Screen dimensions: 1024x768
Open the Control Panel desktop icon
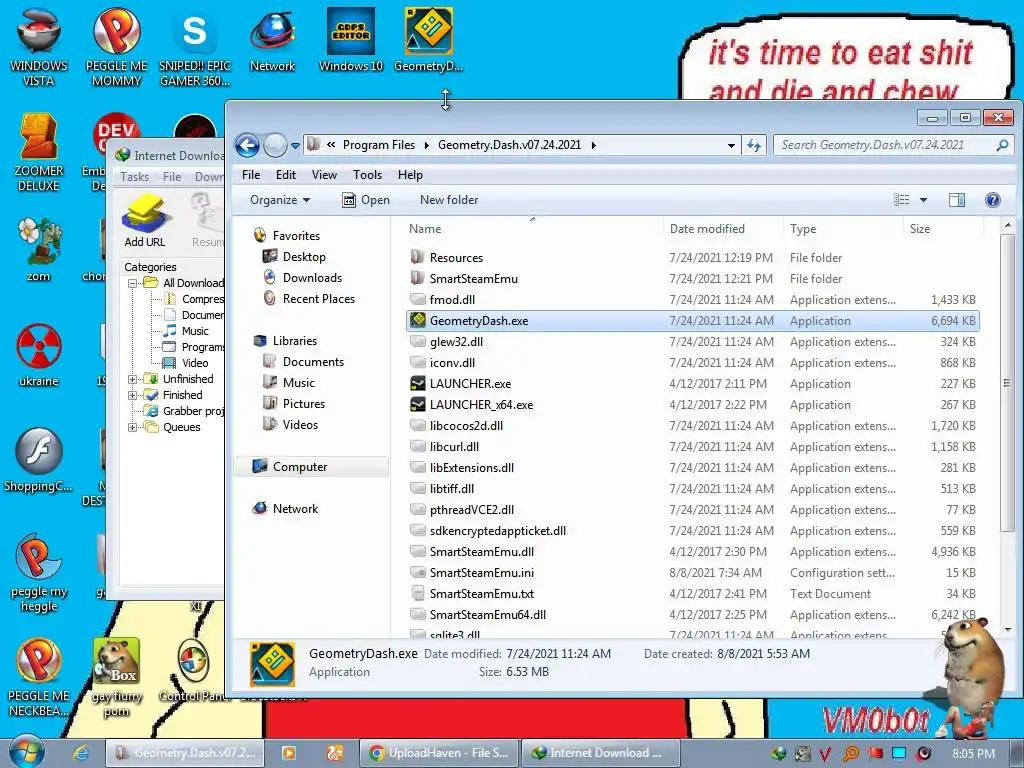[x=193, y=671]
